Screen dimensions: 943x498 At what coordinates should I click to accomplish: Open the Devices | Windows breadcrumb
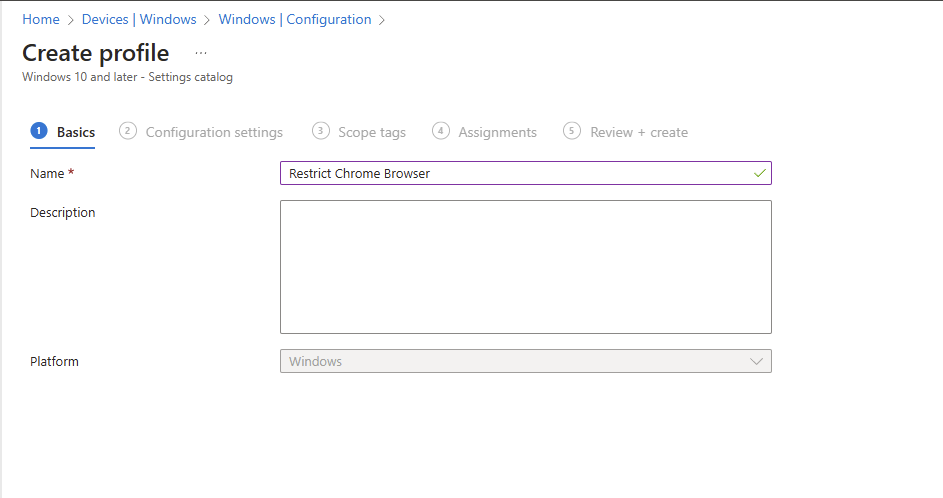[139, 20]
